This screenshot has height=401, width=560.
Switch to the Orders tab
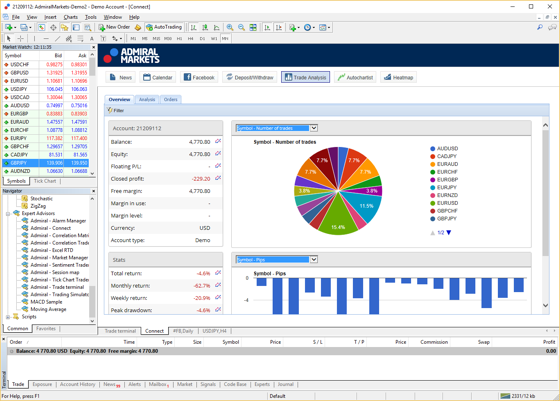tap(171, 99)
